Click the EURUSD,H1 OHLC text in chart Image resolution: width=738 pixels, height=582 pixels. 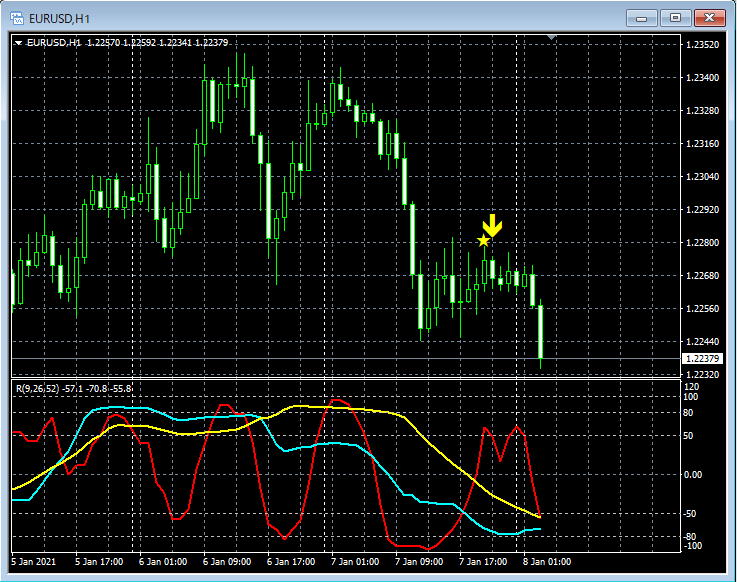click(128, 43)
